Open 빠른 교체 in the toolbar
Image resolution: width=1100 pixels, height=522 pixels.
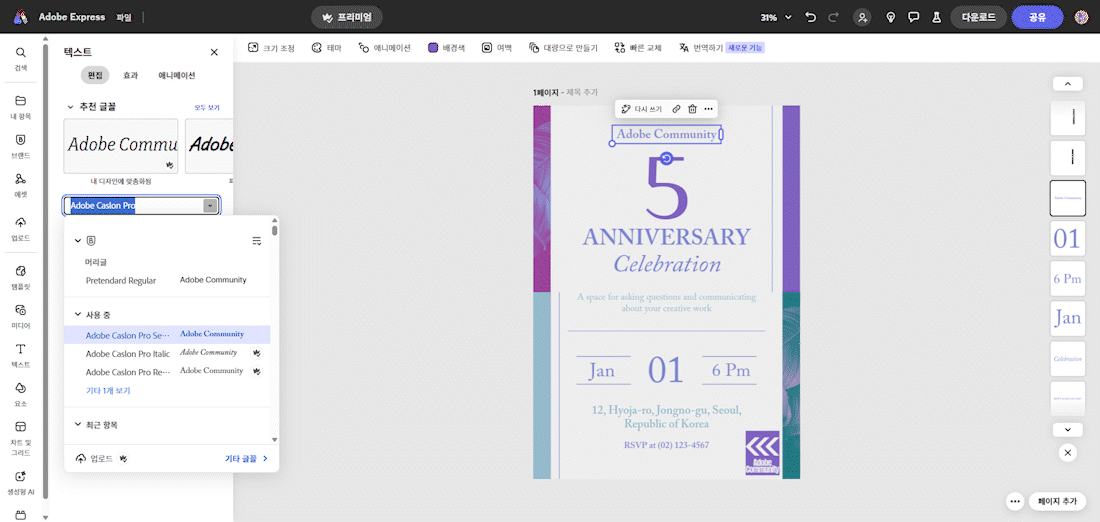(638, 48)
